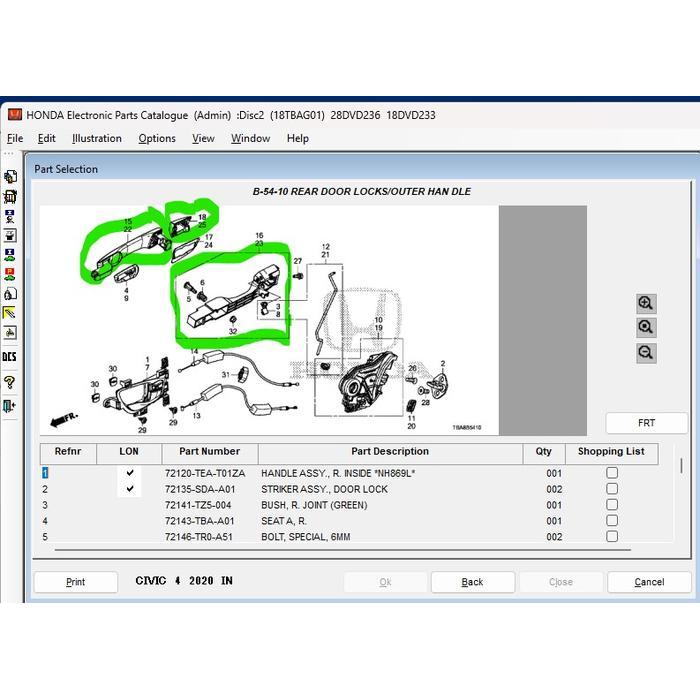Click the FRT button
This screenshot has height=700, width=700.
click(x=647, y=423)
